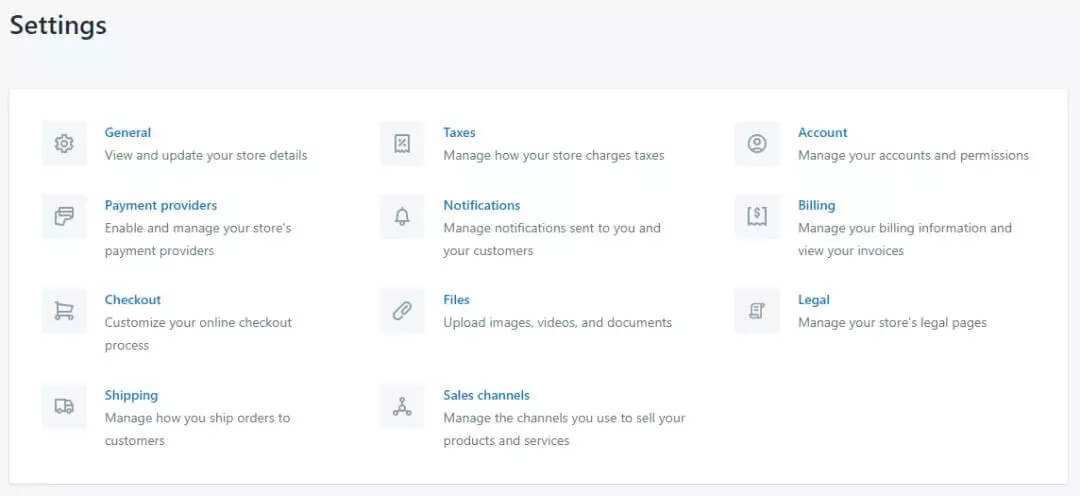Open the Notifications settings link
Screen dimensions: 1080x496
point(482,206)
